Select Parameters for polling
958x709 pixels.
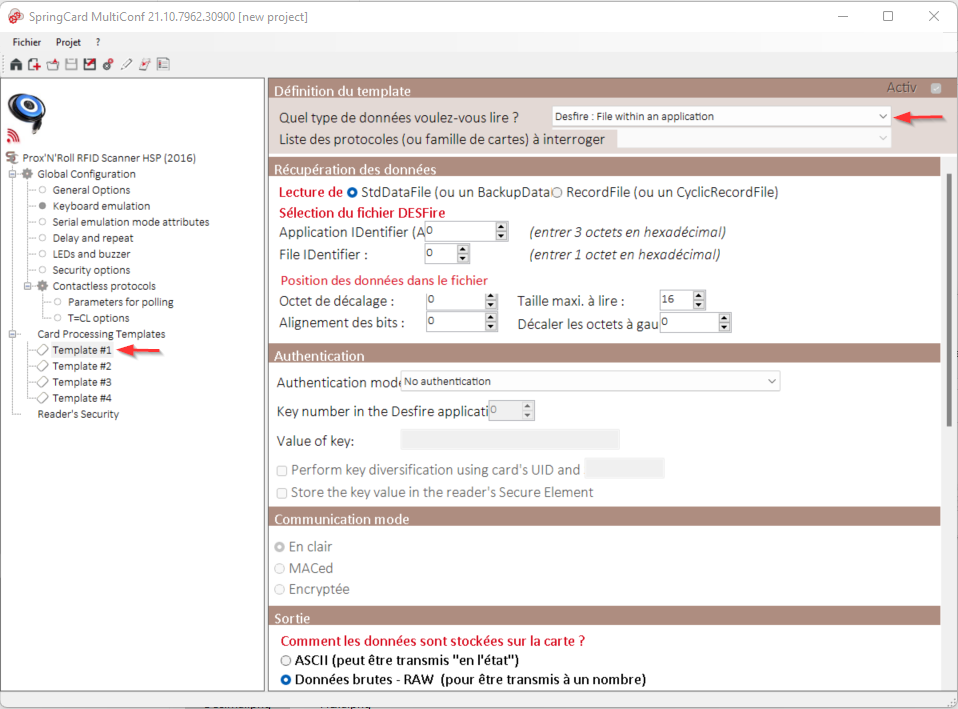[120, 302]
